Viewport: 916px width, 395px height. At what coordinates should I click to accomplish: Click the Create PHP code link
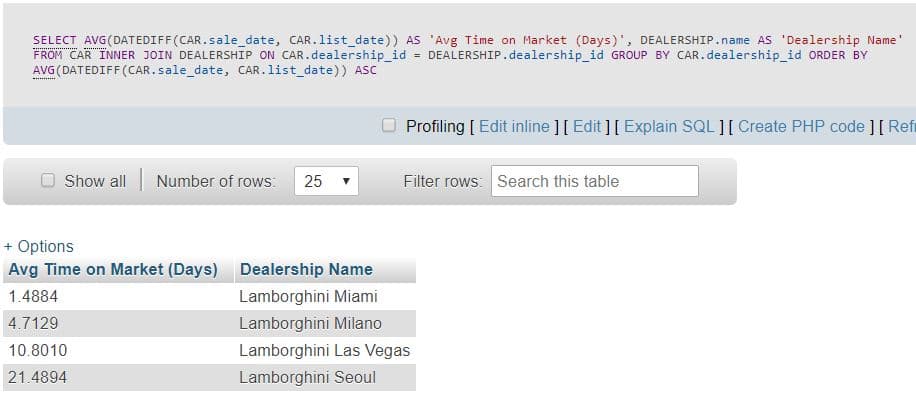coord(801,127)
